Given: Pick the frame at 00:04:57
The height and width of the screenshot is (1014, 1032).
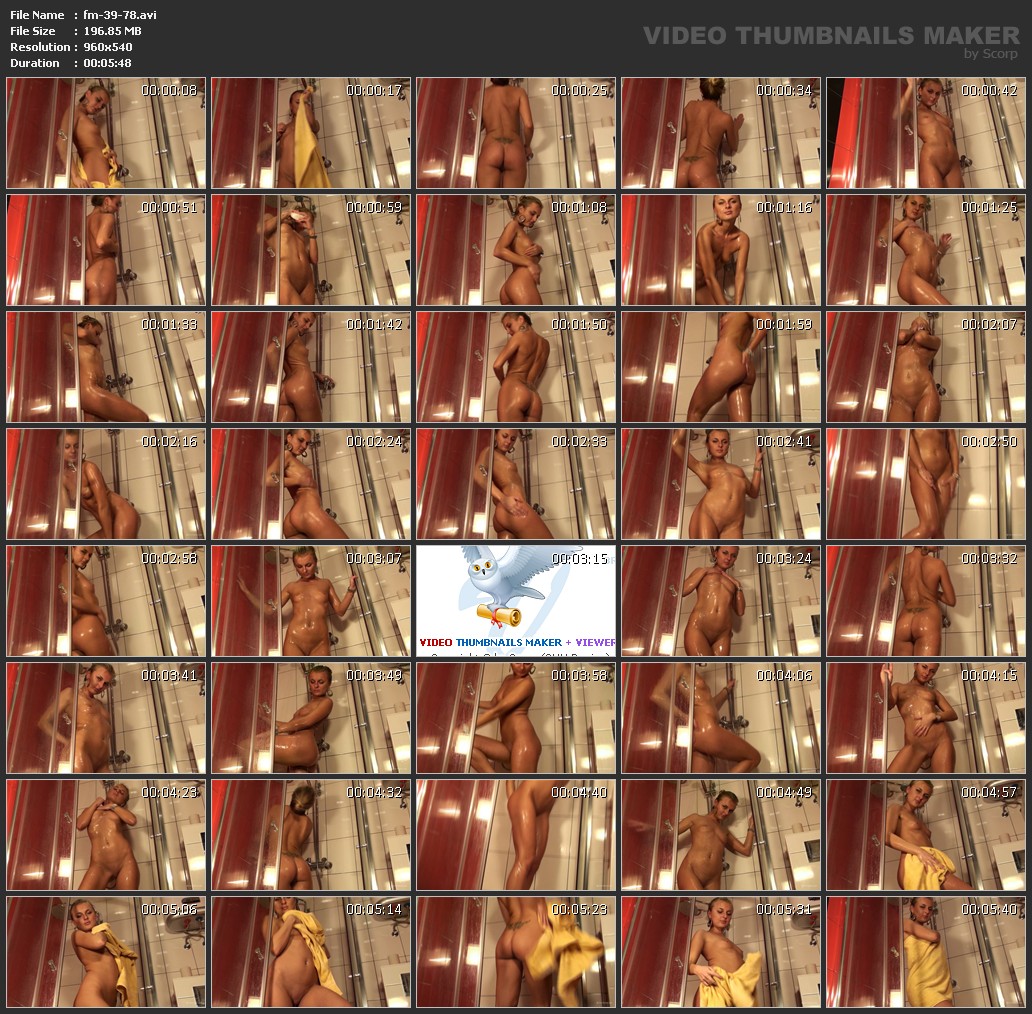Looking at the screenshot, I should (925, 834).
